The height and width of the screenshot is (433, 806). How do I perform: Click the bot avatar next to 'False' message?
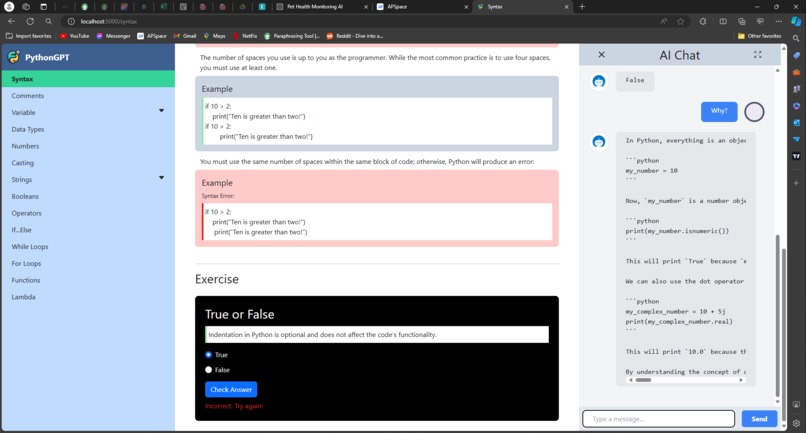[599, 81]
